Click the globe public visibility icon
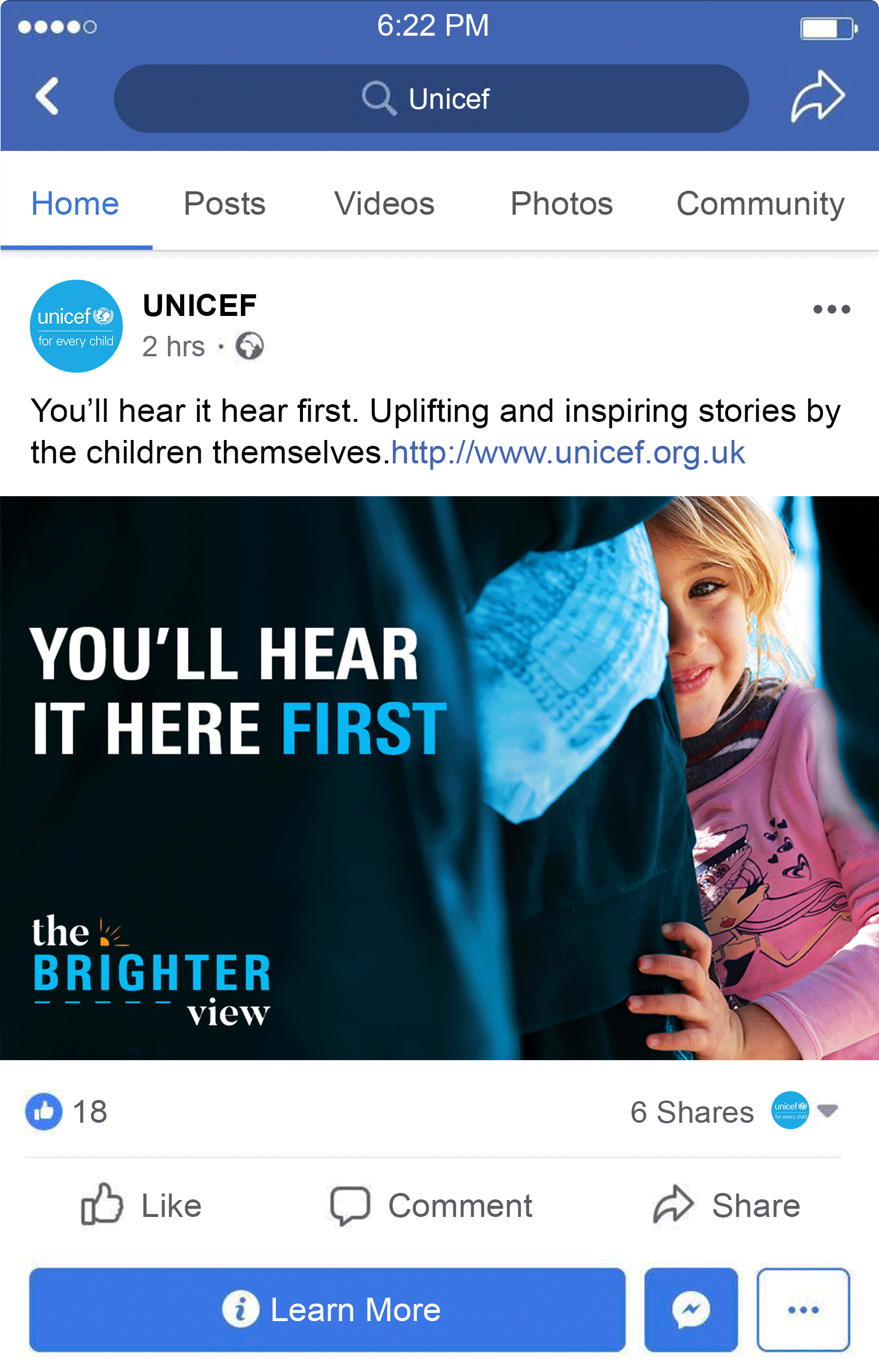The image size is (879, 1372). [250, 346]
